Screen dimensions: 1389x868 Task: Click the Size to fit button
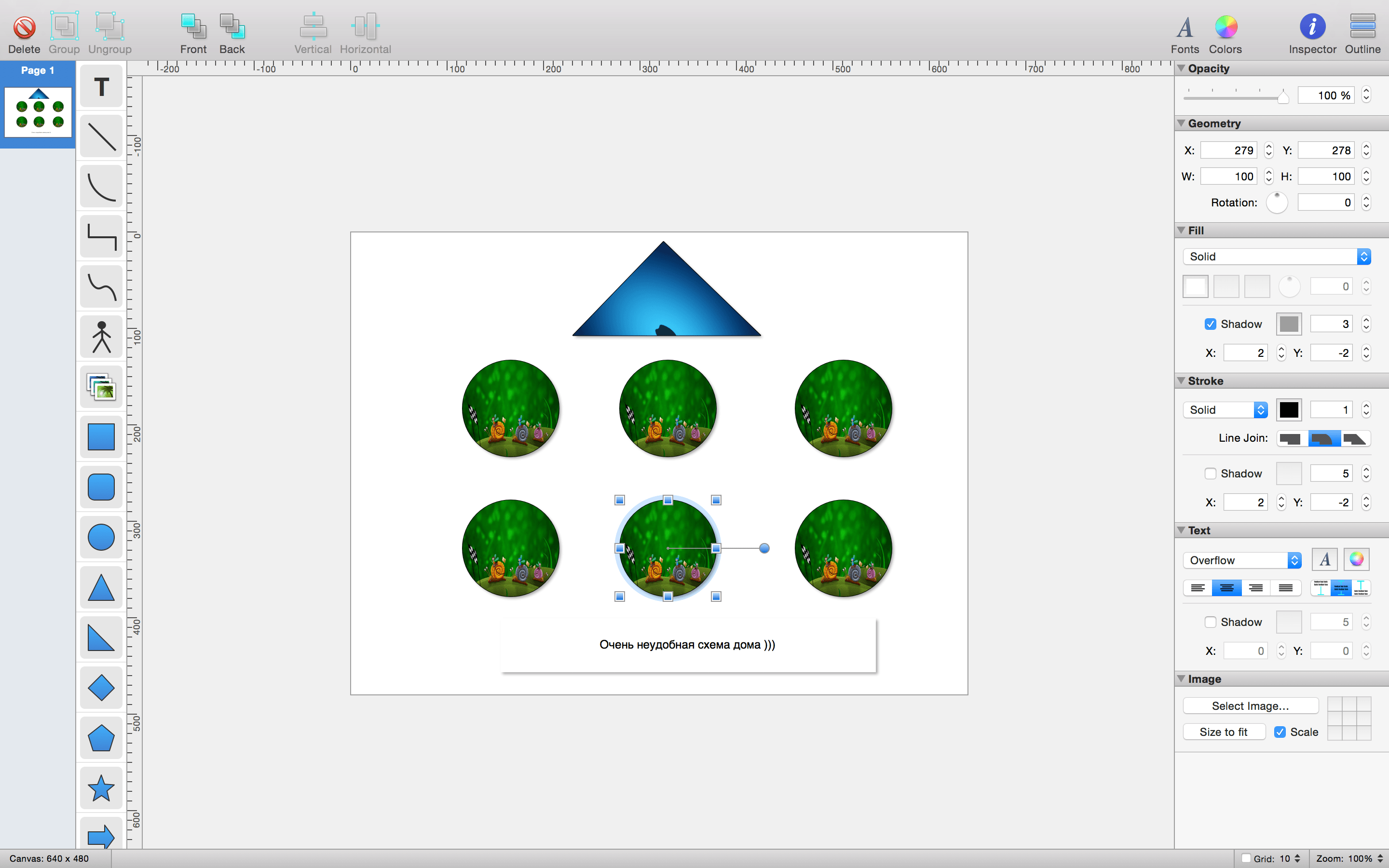[x=1224, y=732]
